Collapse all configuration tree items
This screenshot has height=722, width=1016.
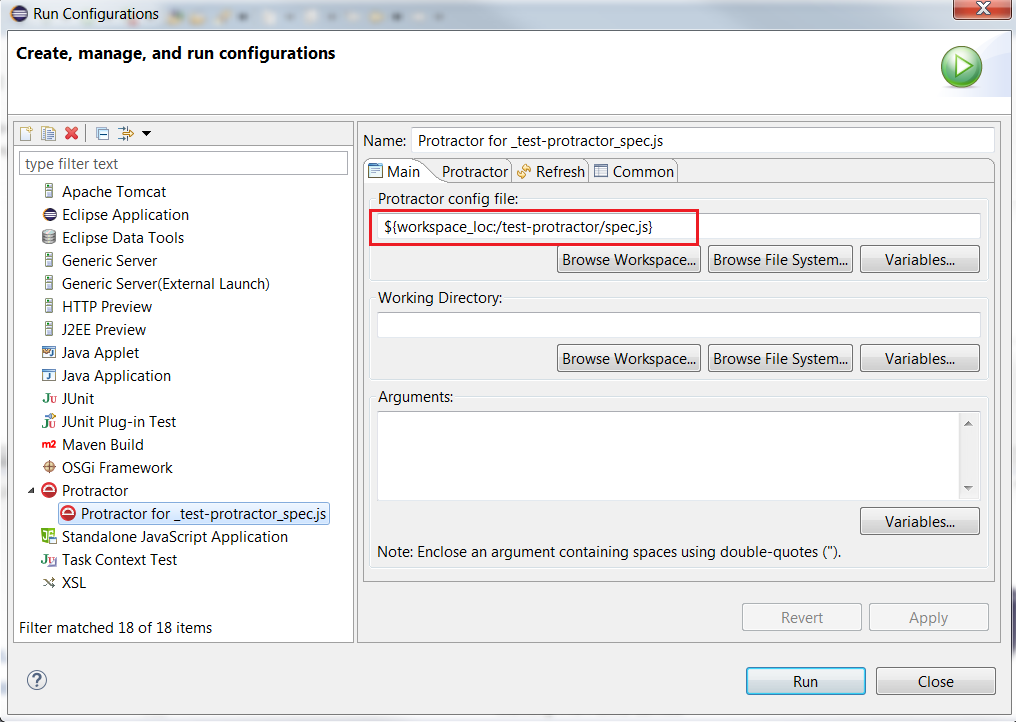(x=102, y=133)
